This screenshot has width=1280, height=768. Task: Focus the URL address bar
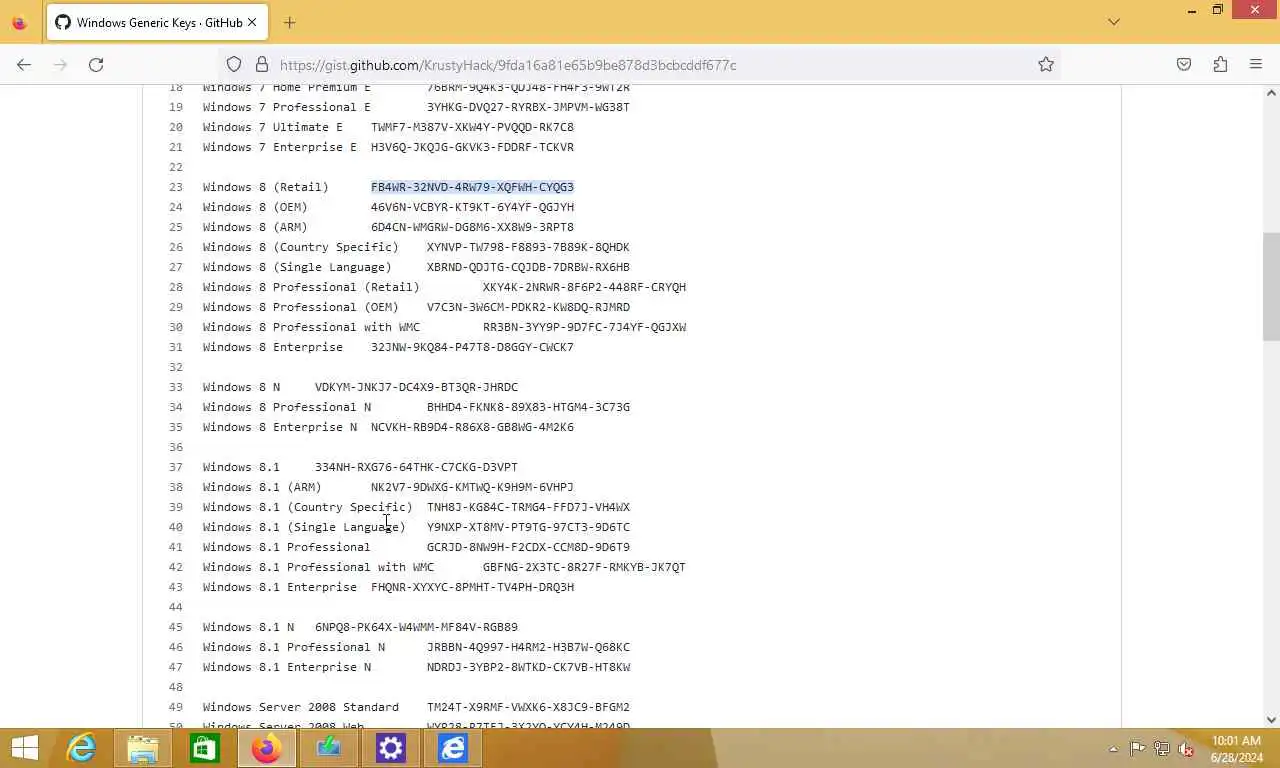[640, 64]
